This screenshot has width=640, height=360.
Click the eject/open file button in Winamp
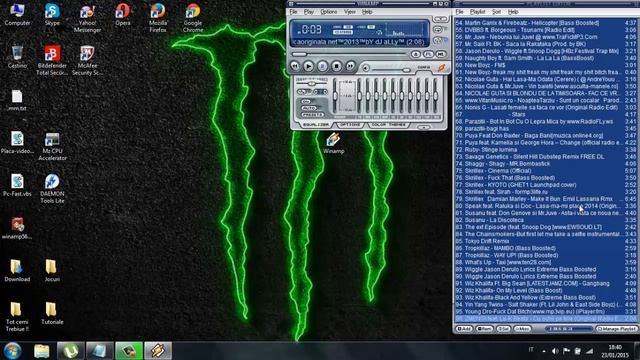pos(416,54)
